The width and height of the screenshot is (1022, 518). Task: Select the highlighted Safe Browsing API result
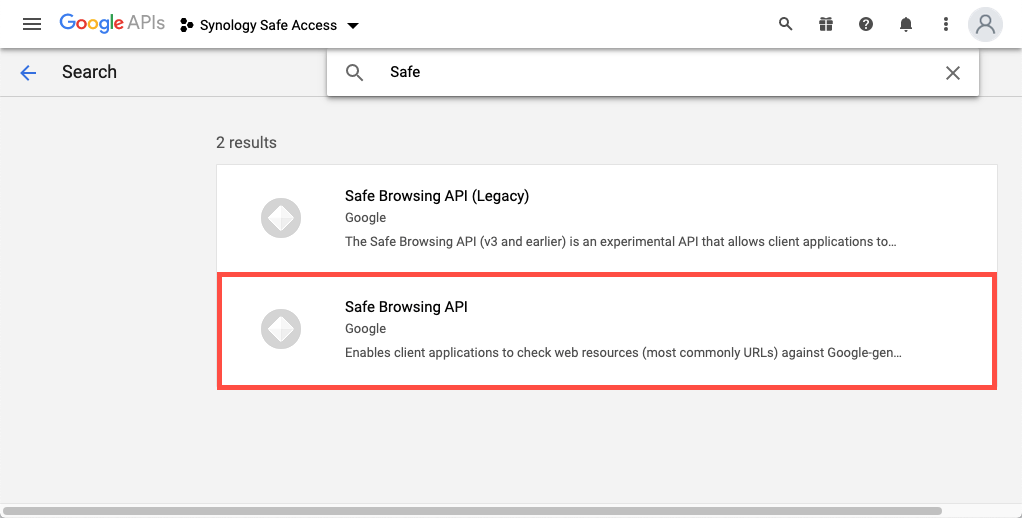(607, 331)
